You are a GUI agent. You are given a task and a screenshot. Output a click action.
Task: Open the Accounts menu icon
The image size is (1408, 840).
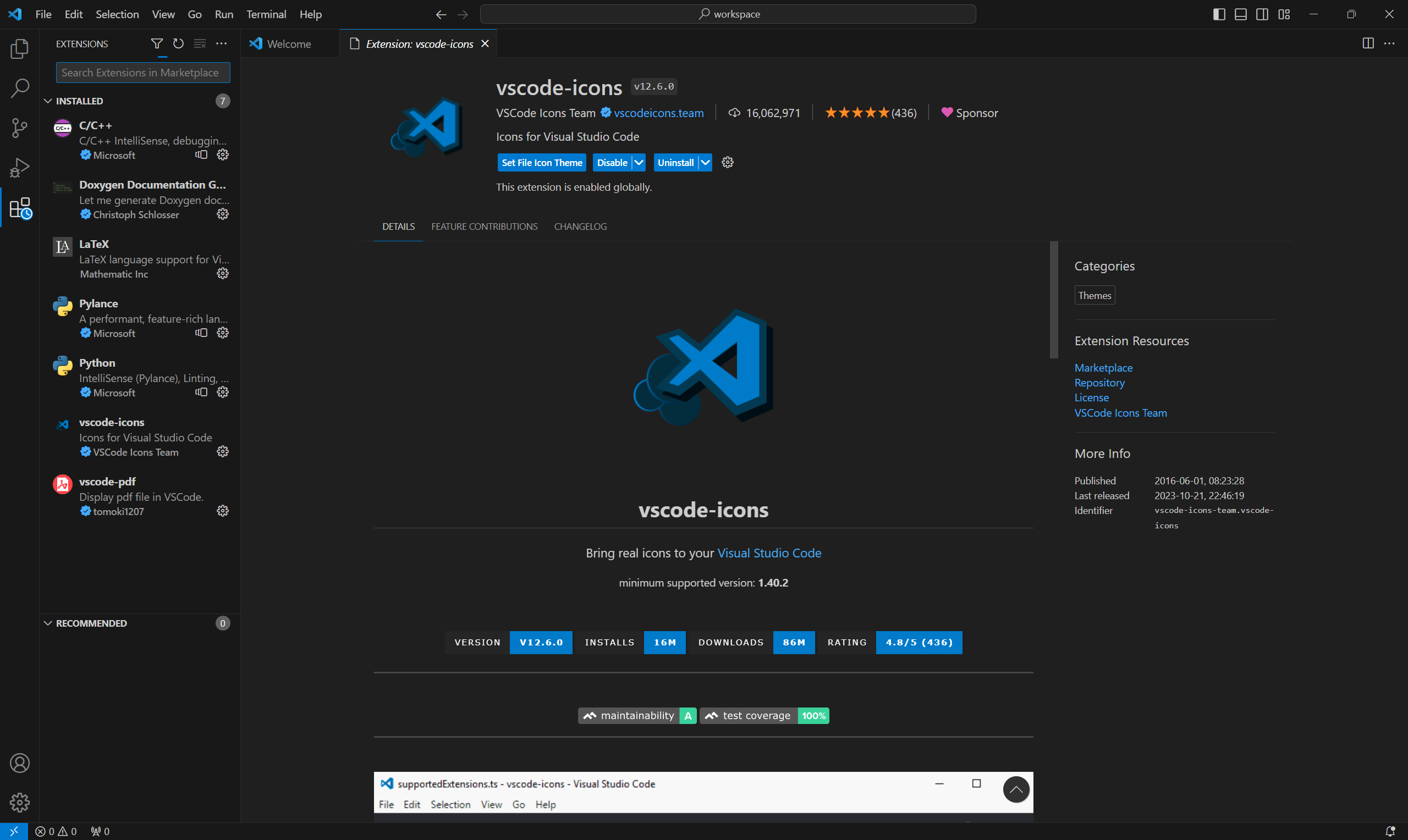(x=19, y=763)
